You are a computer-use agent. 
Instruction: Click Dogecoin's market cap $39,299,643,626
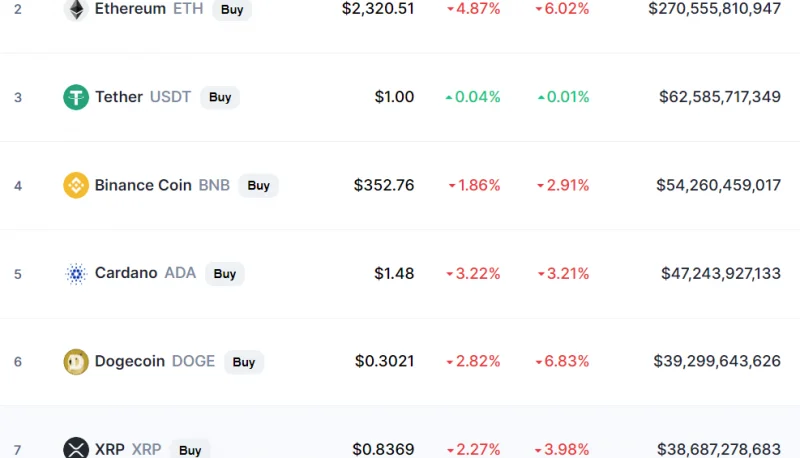click(x=717, y=361)
